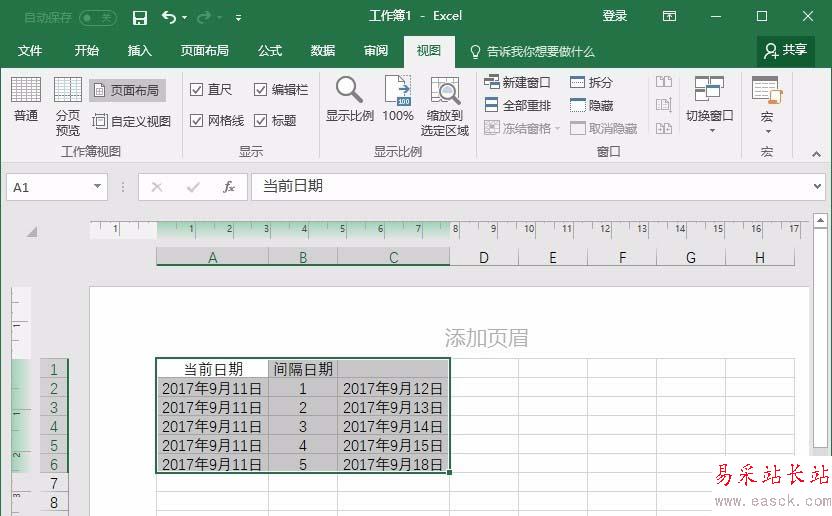This screenshot has height=516, width=832.
Task: Switch to the 插入 tab
Action: (140, 50)
